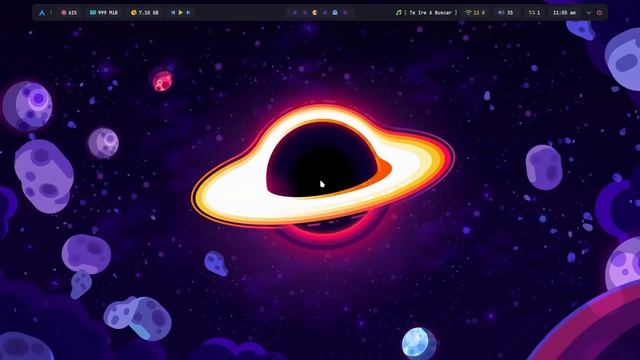This screenshot has height=360, width=640.
Task: Click the CPU usage module
Action: (x=69, y=13)
